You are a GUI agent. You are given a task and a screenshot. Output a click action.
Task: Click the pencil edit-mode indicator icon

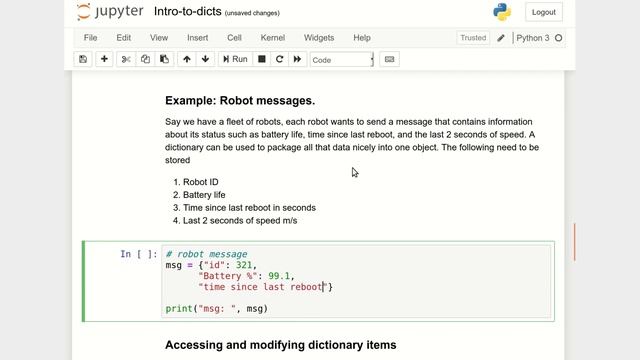point(501,38)
